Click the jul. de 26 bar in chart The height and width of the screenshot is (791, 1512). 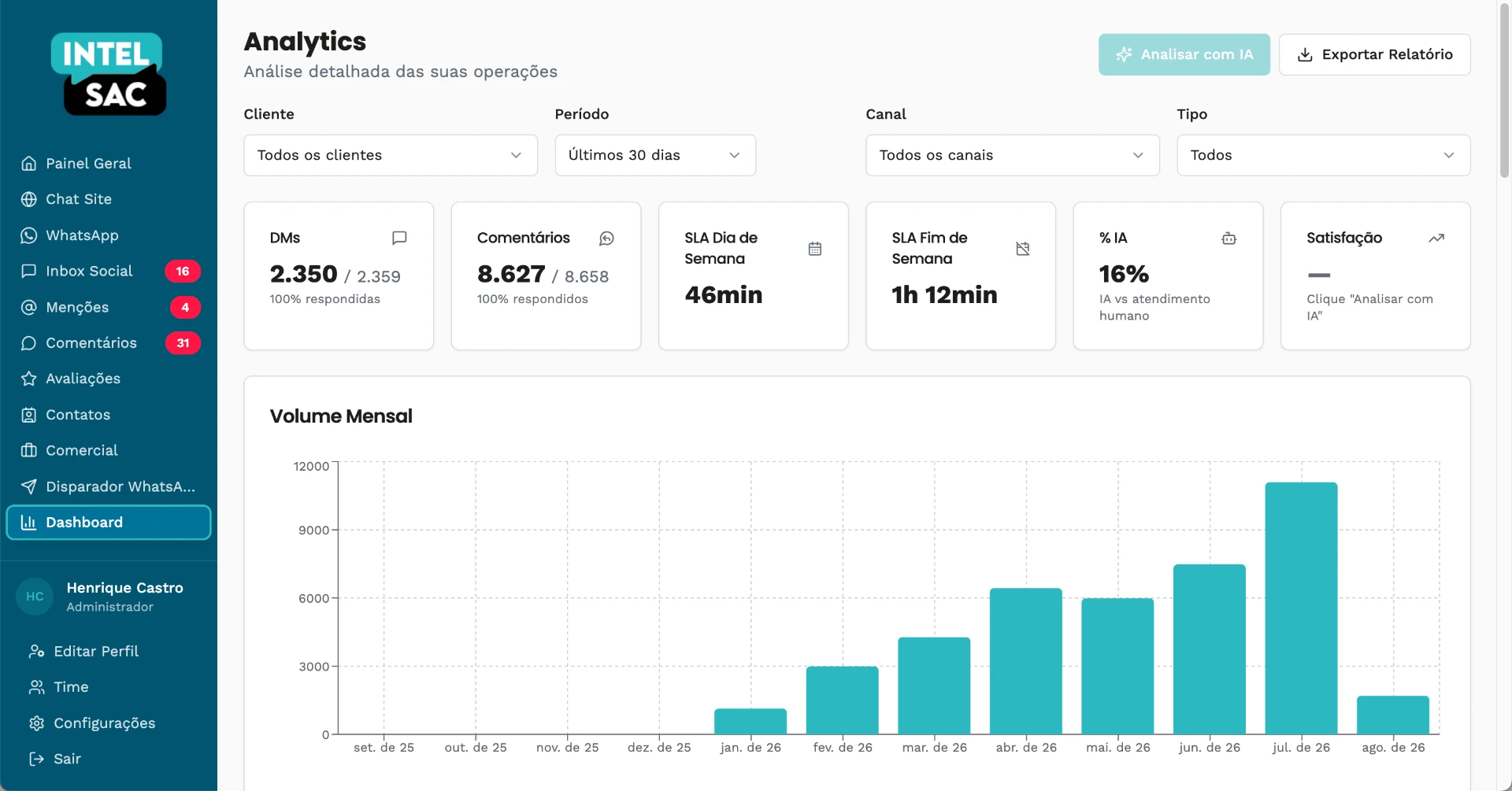pyautogui.click(x=1301, y=608)
